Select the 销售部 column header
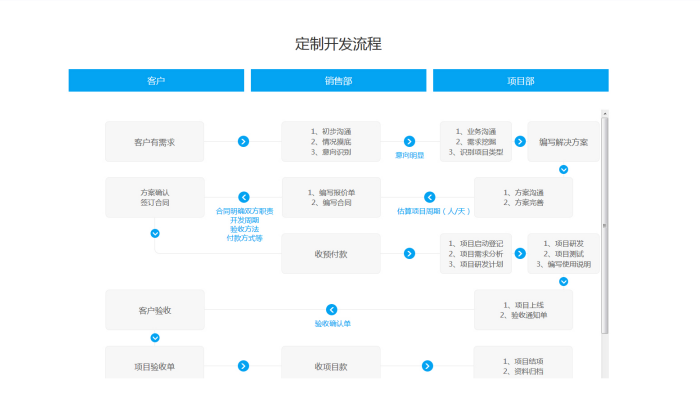Image resolution: width=700 pixels, height=414 pixels. [338, 80]
